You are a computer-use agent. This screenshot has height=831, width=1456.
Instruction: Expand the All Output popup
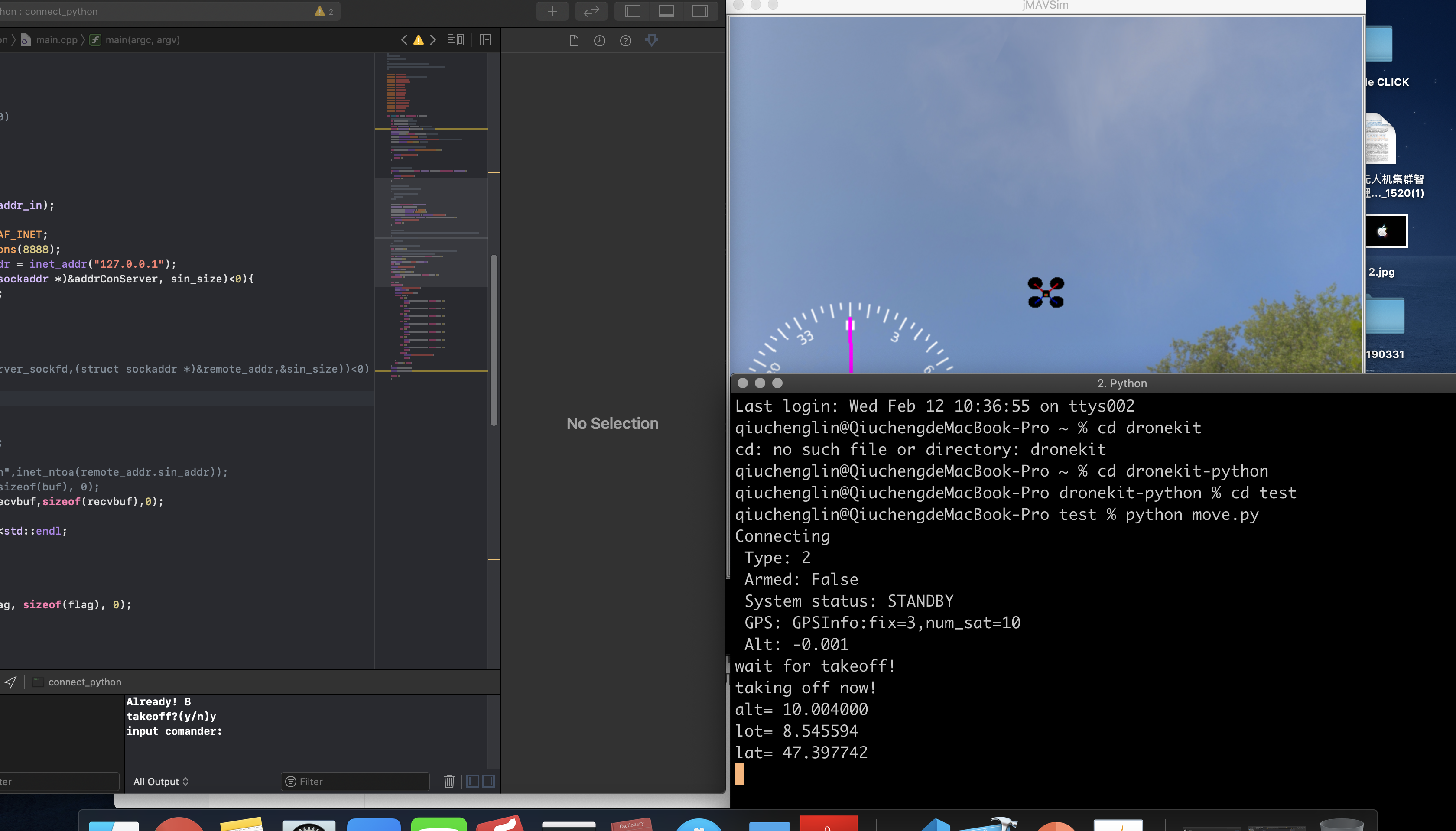coord(160,781)
